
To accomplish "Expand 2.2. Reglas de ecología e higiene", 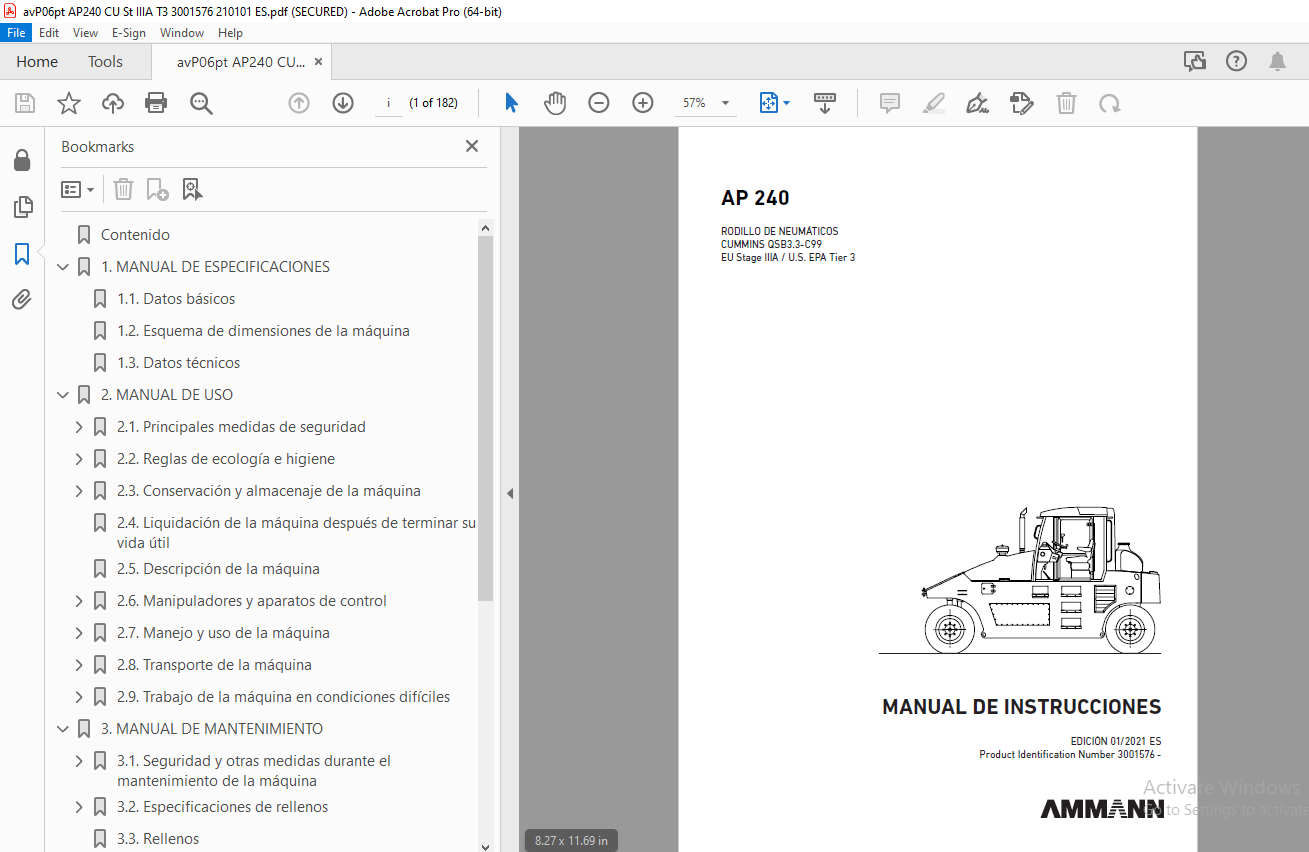I will coord(79,459).
